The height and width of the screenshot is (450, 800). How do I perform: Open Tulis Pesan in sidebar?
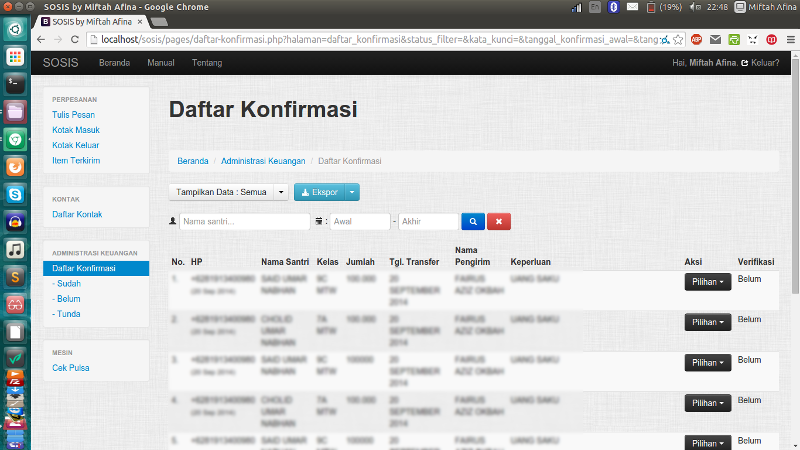73,115
